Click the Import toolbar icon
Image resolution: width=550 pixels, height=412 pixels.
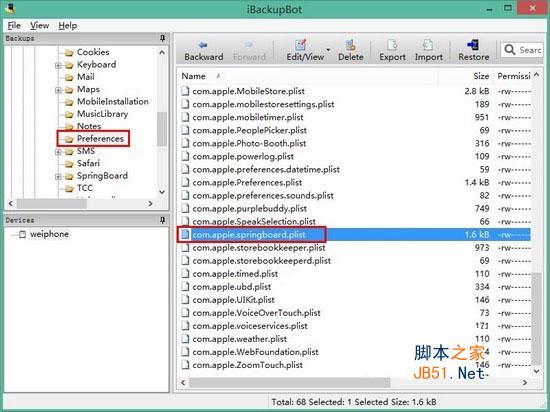[428, 51]
